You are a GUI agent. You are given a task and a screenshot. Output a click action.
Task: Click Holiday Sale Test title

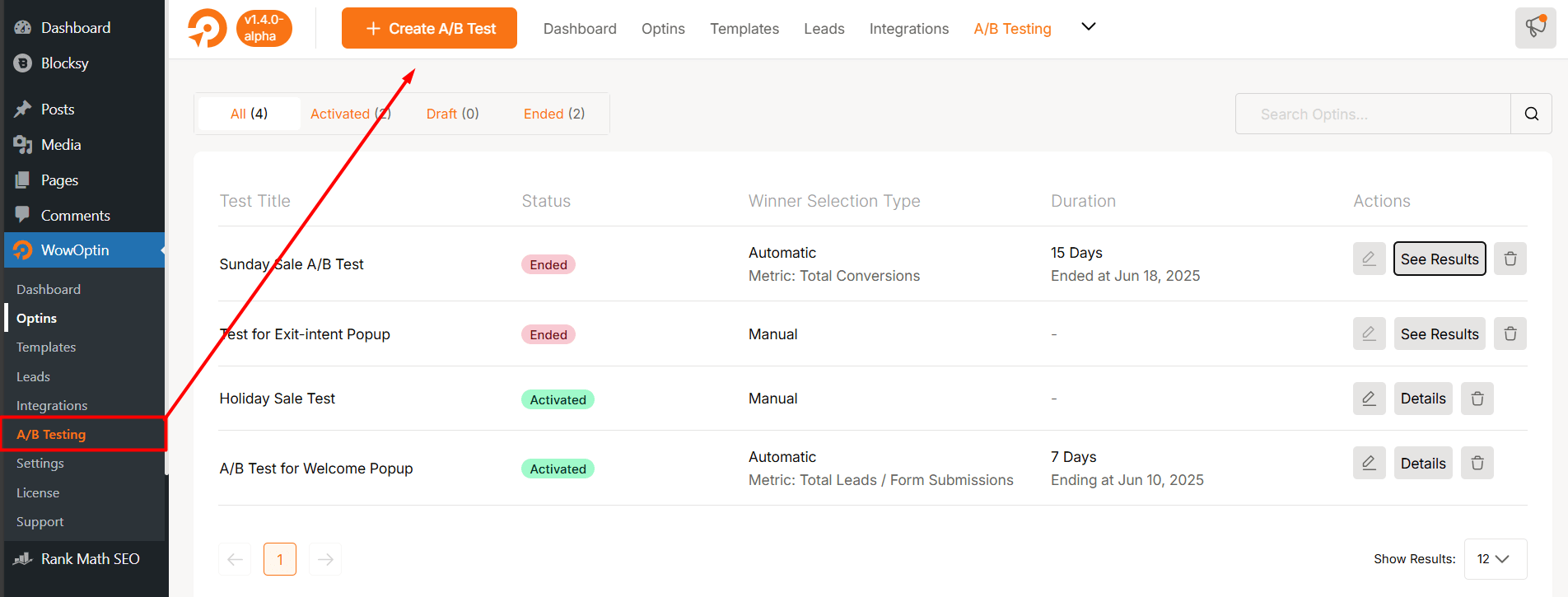click(278, 399)
